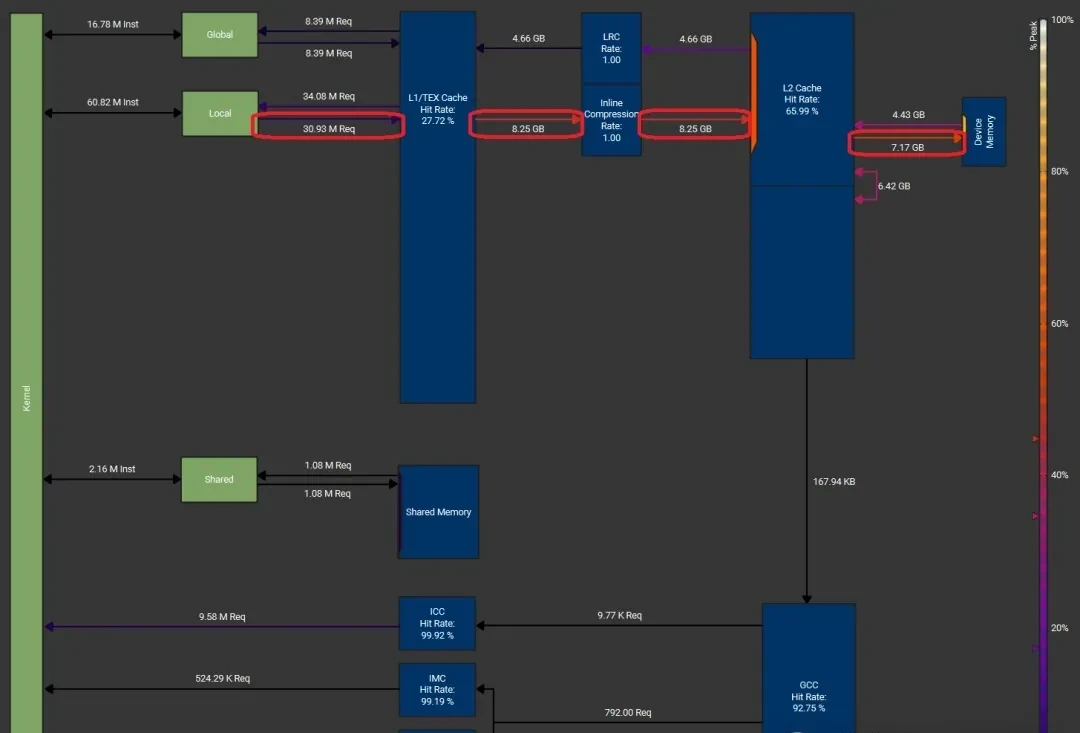
Task: Click the 100% mark on the peak scale
Action: pyautogui.click(x=1062, y=20)
